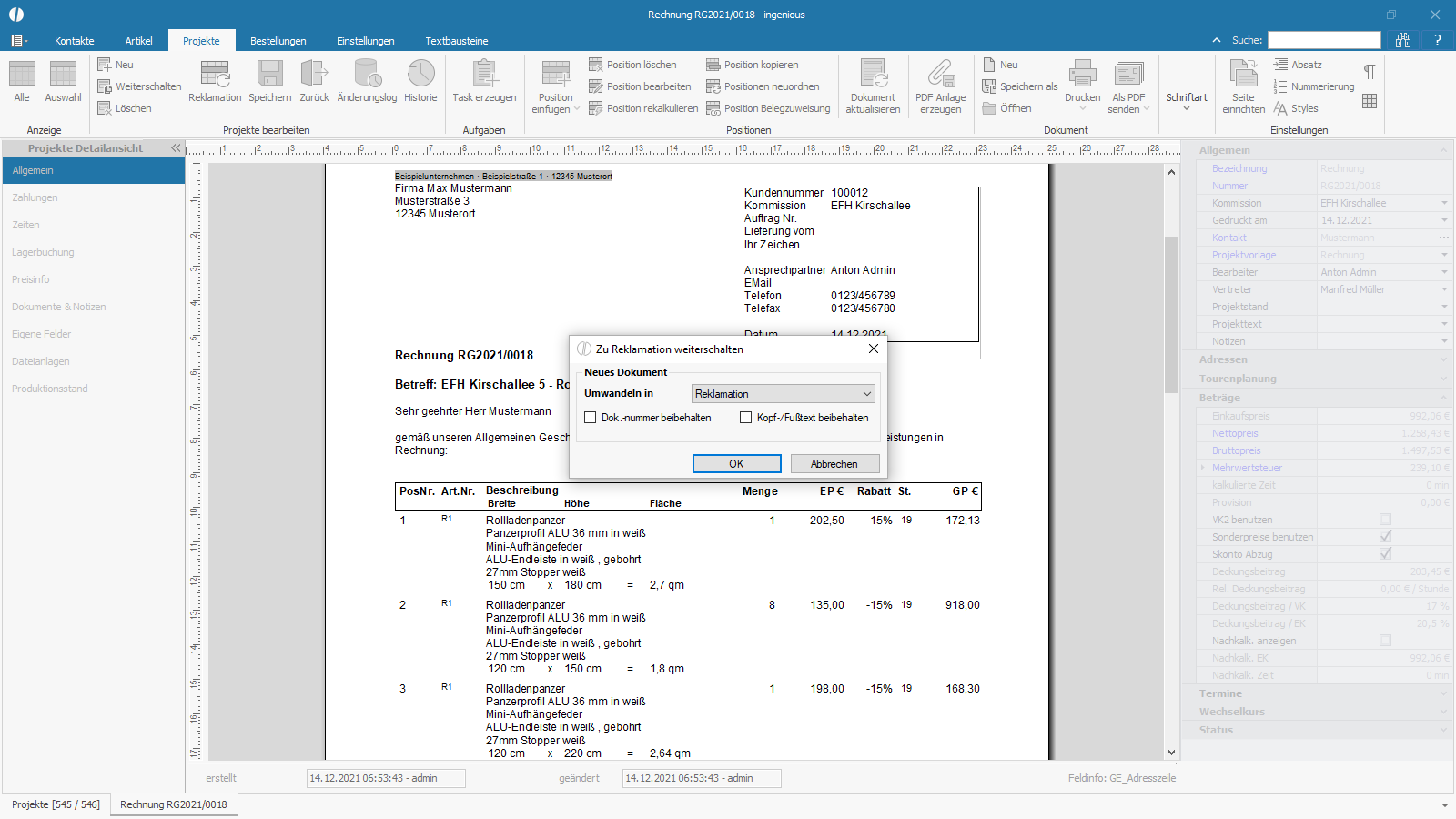Click the Abbrechen button
The width and height of the screenshot is (1456, 819).
(x=834, y=464)
